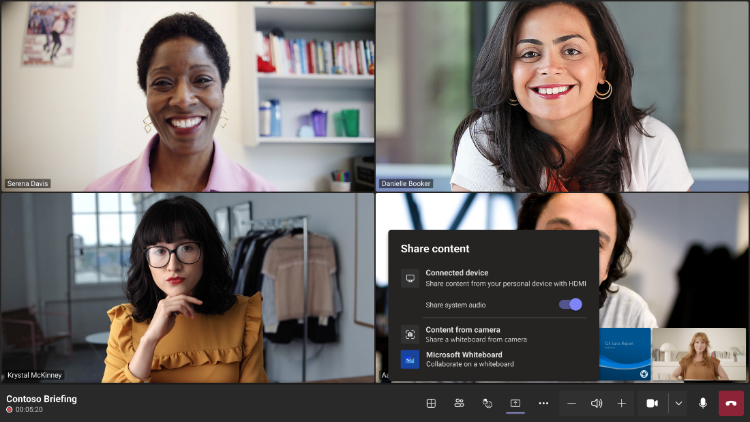Click "Share system audio" label text

pos(455,305)
